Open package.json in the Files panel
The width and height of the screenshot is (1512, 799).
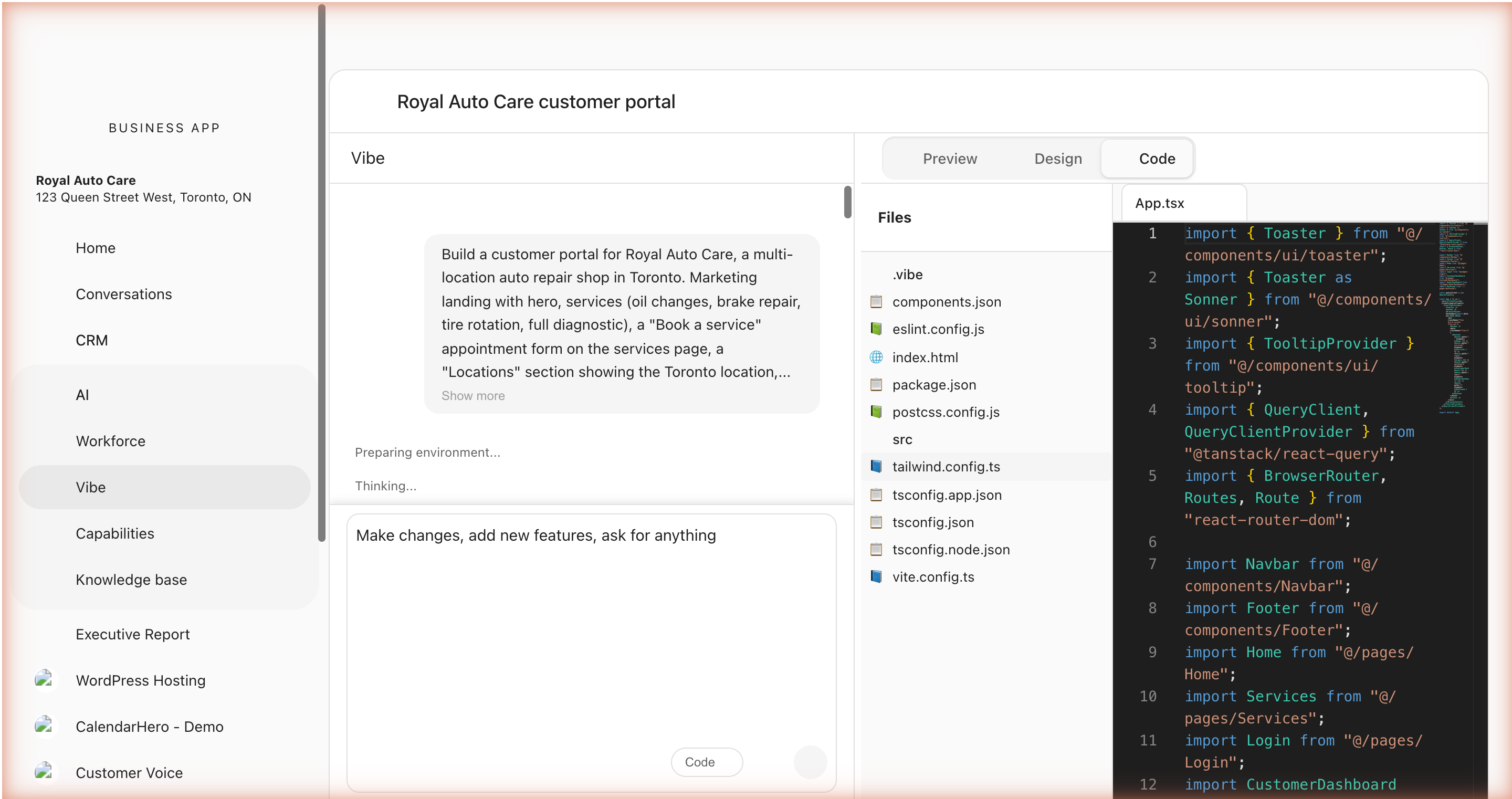[x=934, y=384]
